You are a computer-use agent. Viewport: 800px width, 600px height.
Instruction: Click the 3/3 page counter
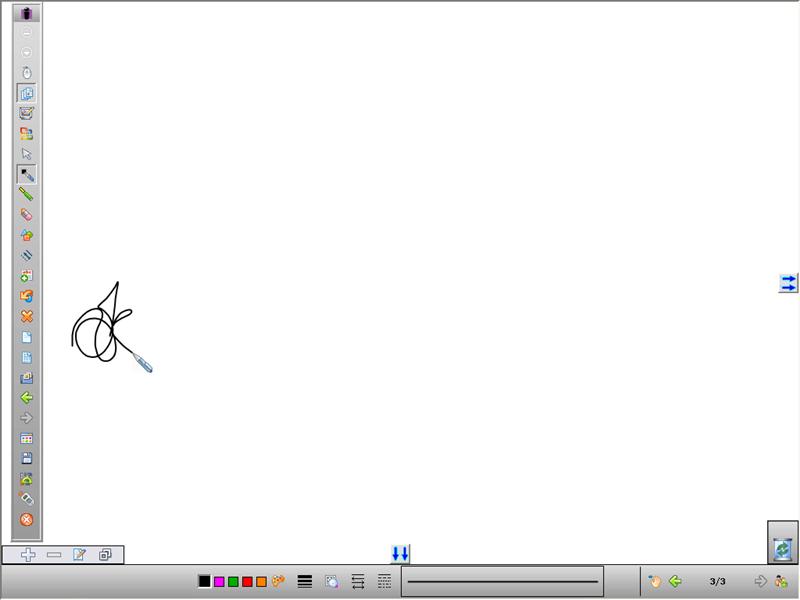tap(717, 581)
